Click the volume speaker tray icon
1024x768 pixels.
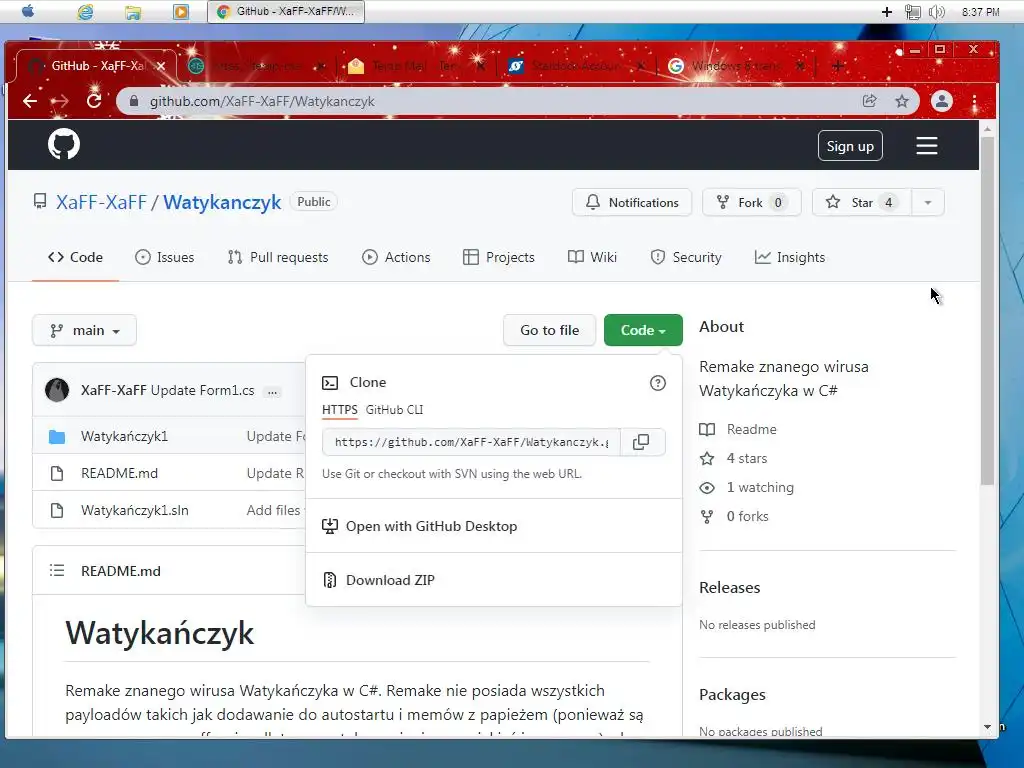point(936,12)
